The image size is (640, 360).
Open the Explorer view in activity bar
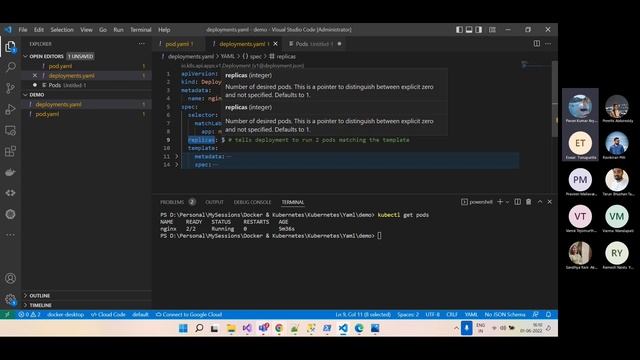point(10,47)
